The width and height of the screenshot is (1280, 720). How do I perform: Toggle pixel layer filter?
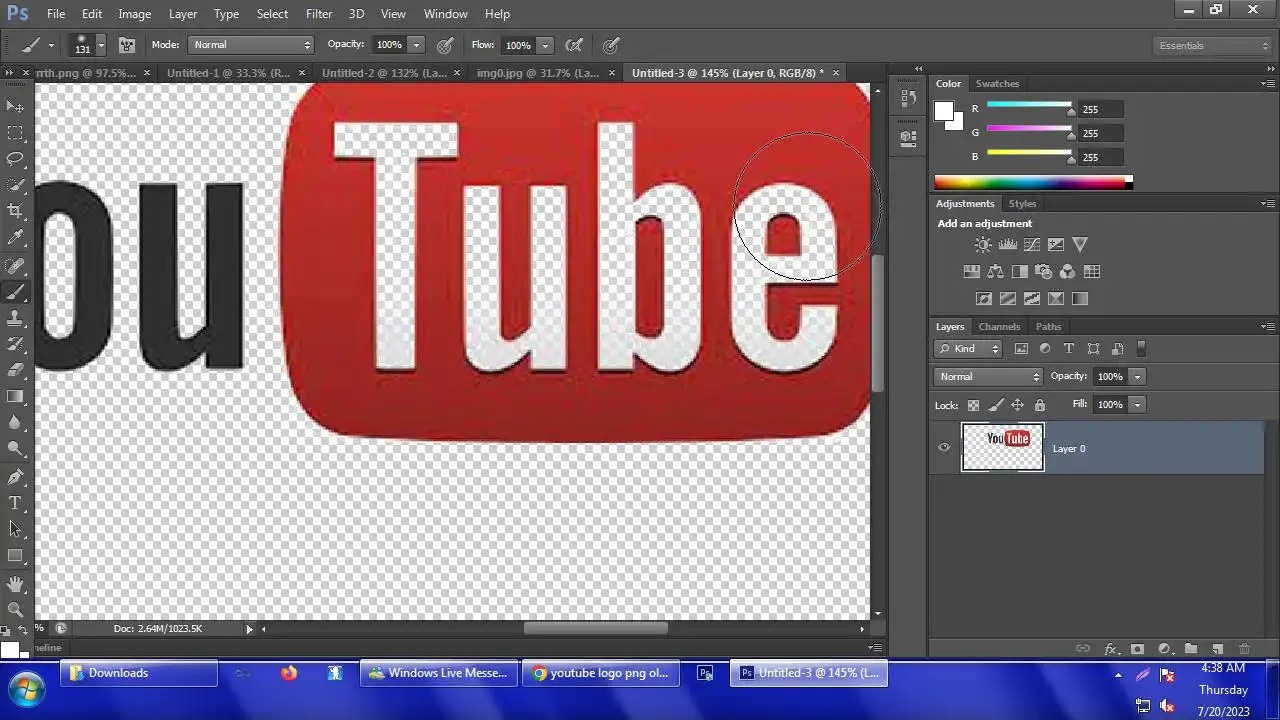1021,349
